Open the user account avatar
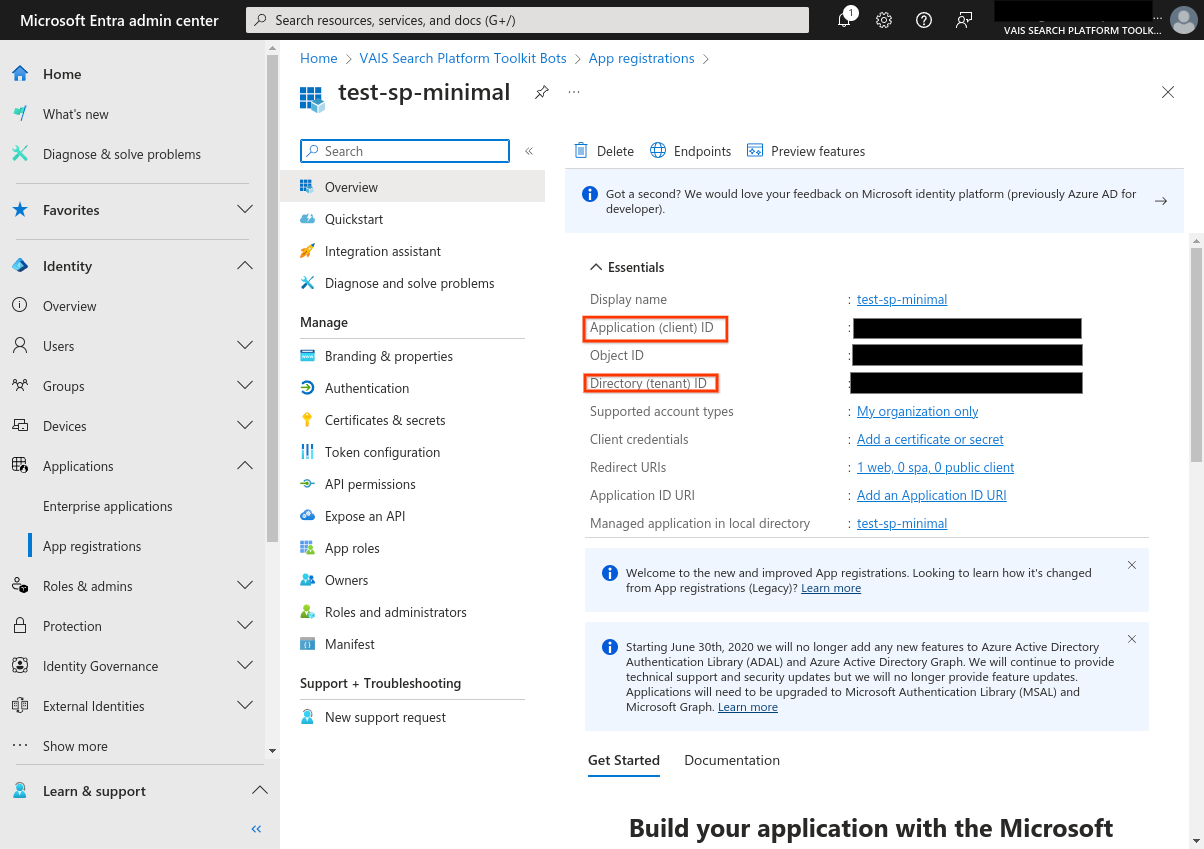Screen dimensions: 1204x849 click(1183, 20)
